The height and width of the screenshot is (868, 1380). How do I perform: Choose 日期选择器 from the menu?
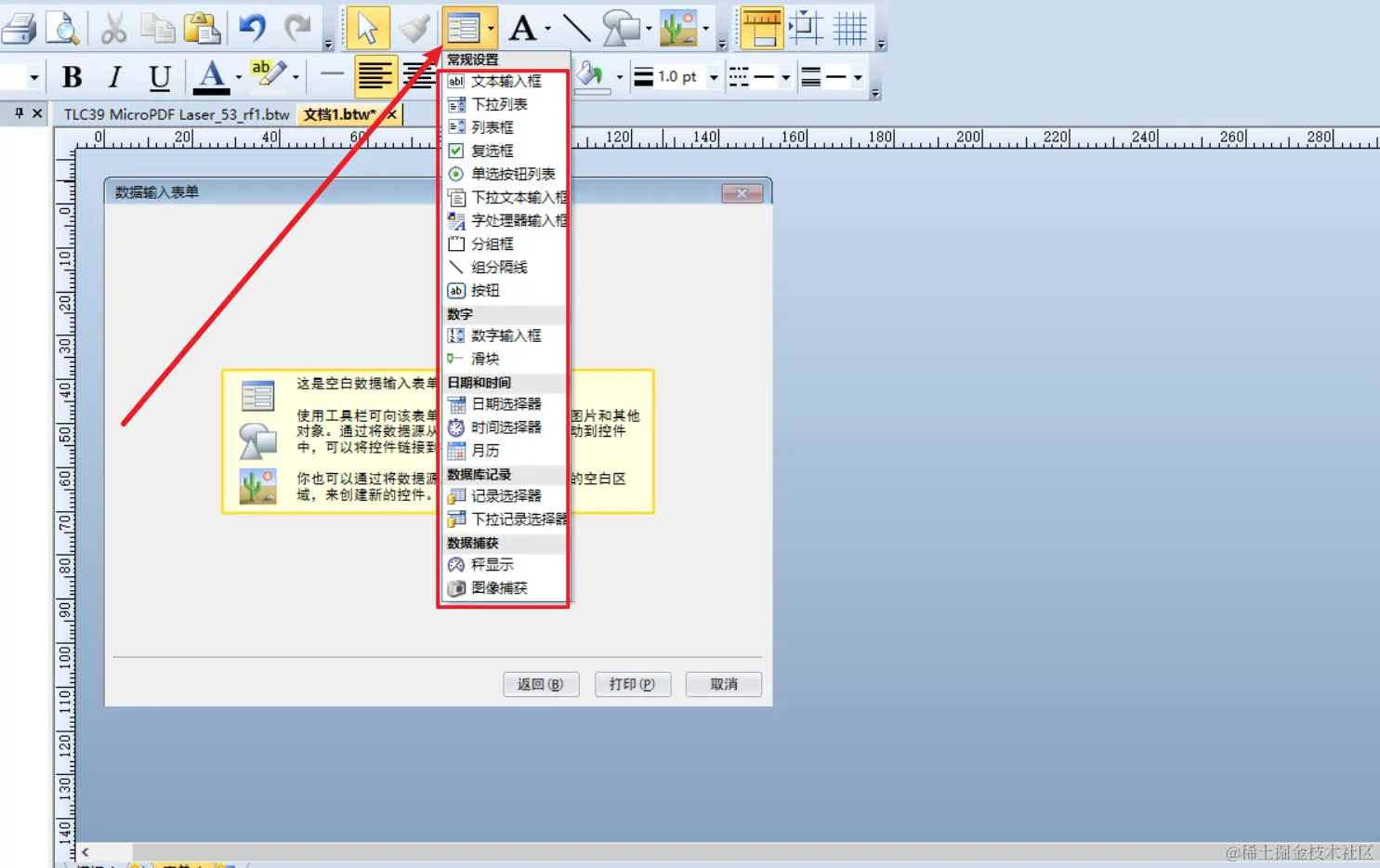504,404
